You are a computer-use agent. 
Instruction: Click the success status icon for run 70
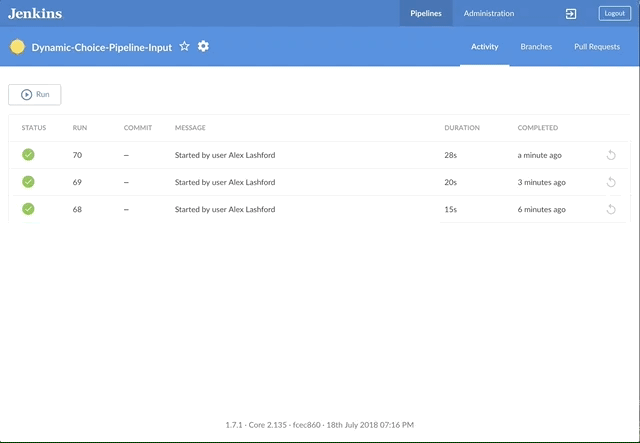(28, 155)
